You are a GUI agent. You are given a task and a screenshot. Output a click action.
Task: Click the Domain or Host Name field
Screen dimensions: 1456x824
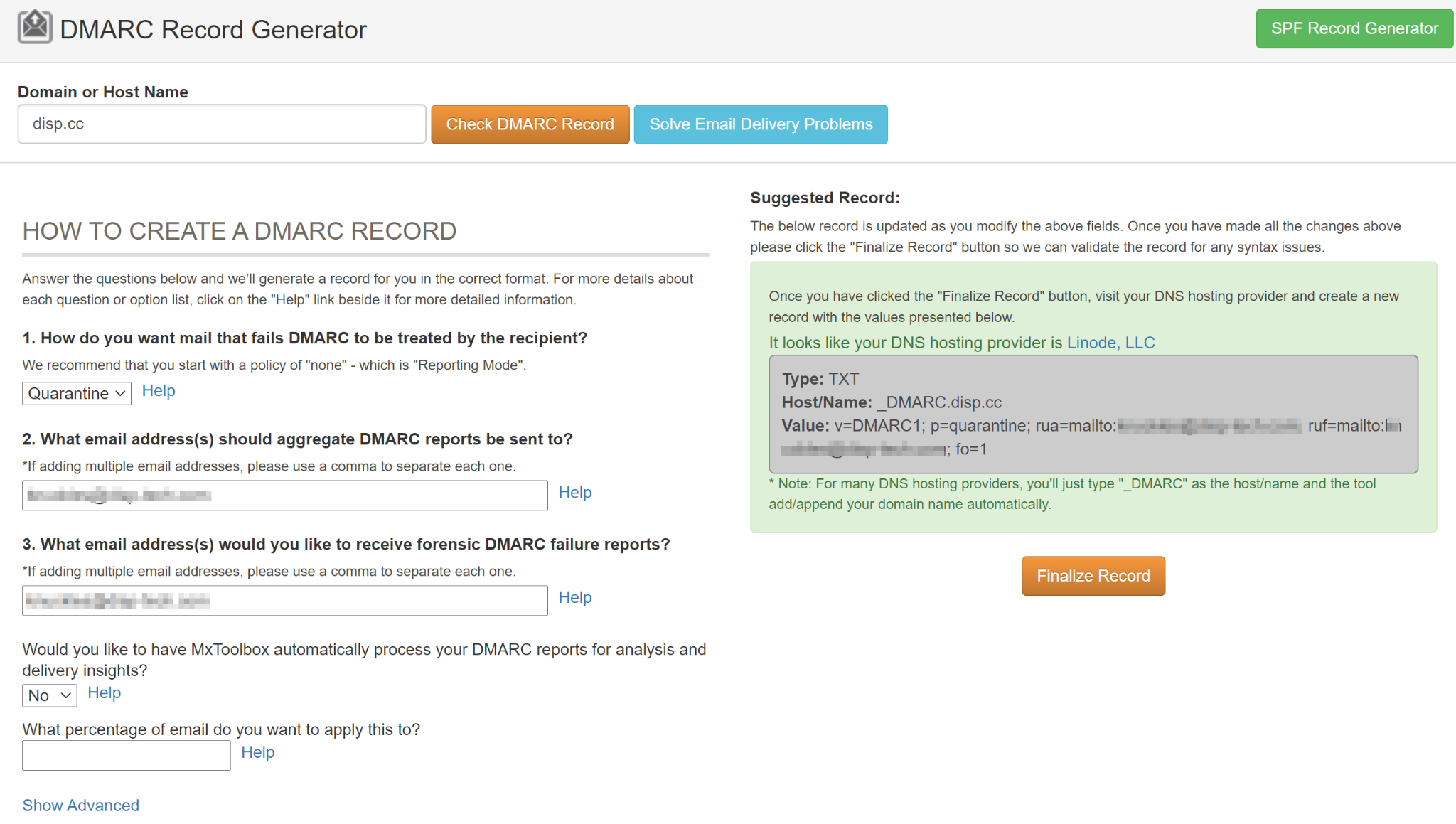click(222, 124)
